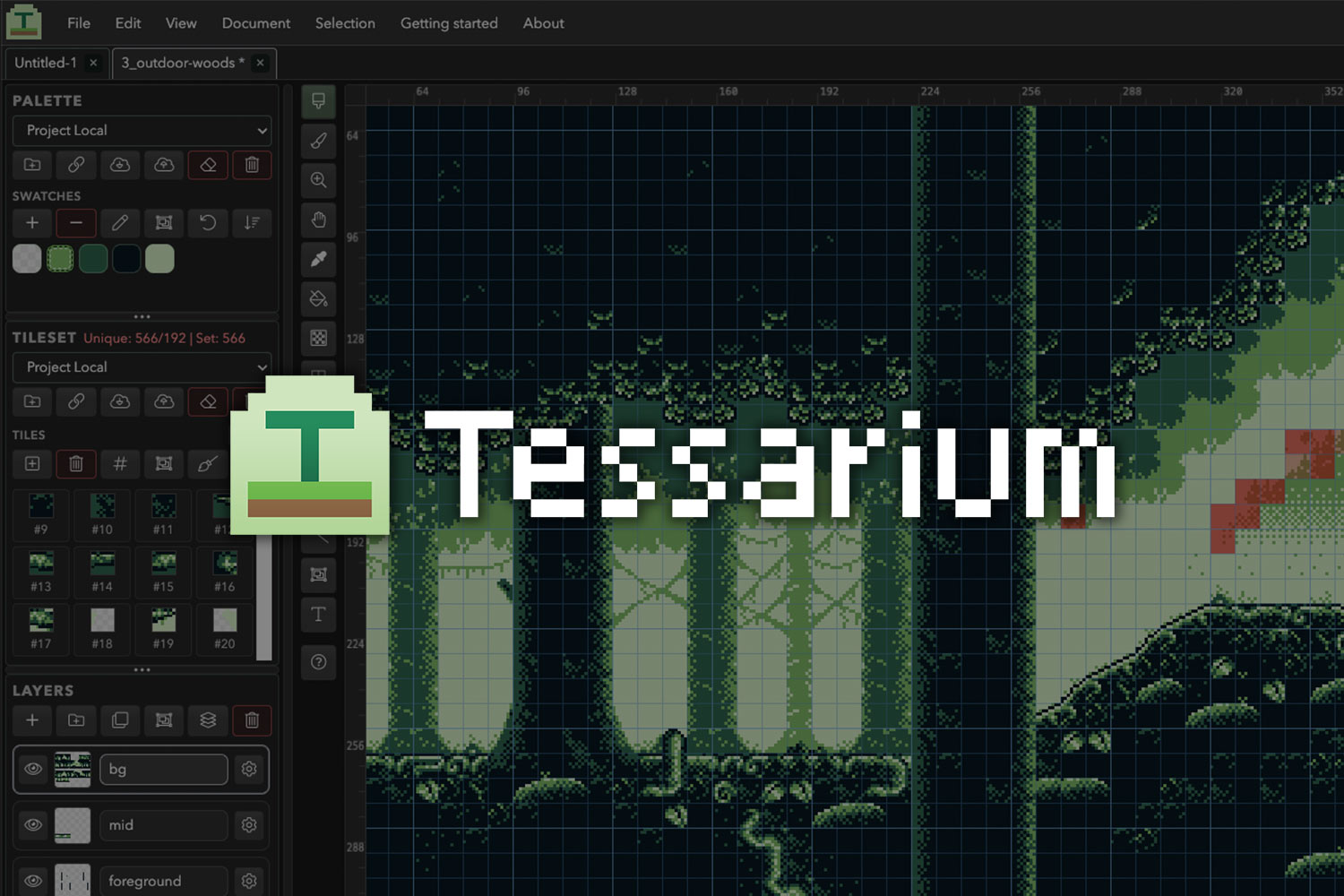1344x896 pixels.
Task: Select the transform tool in vertical toolbar
Action: pyautogui.click(x=318, y=574)
